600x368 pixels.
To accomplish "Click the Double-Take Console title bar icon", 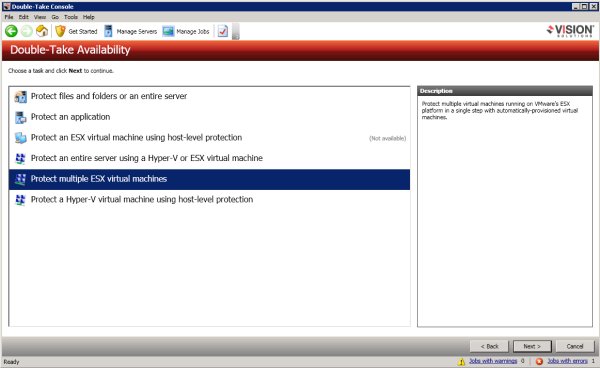I will coord(7,6).
